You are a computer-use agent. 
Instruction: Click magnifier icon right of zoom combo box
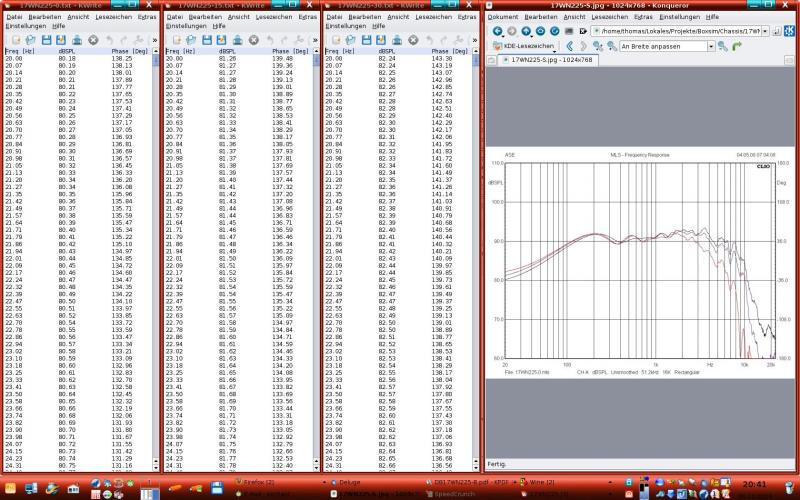click(x=722, y=46)
